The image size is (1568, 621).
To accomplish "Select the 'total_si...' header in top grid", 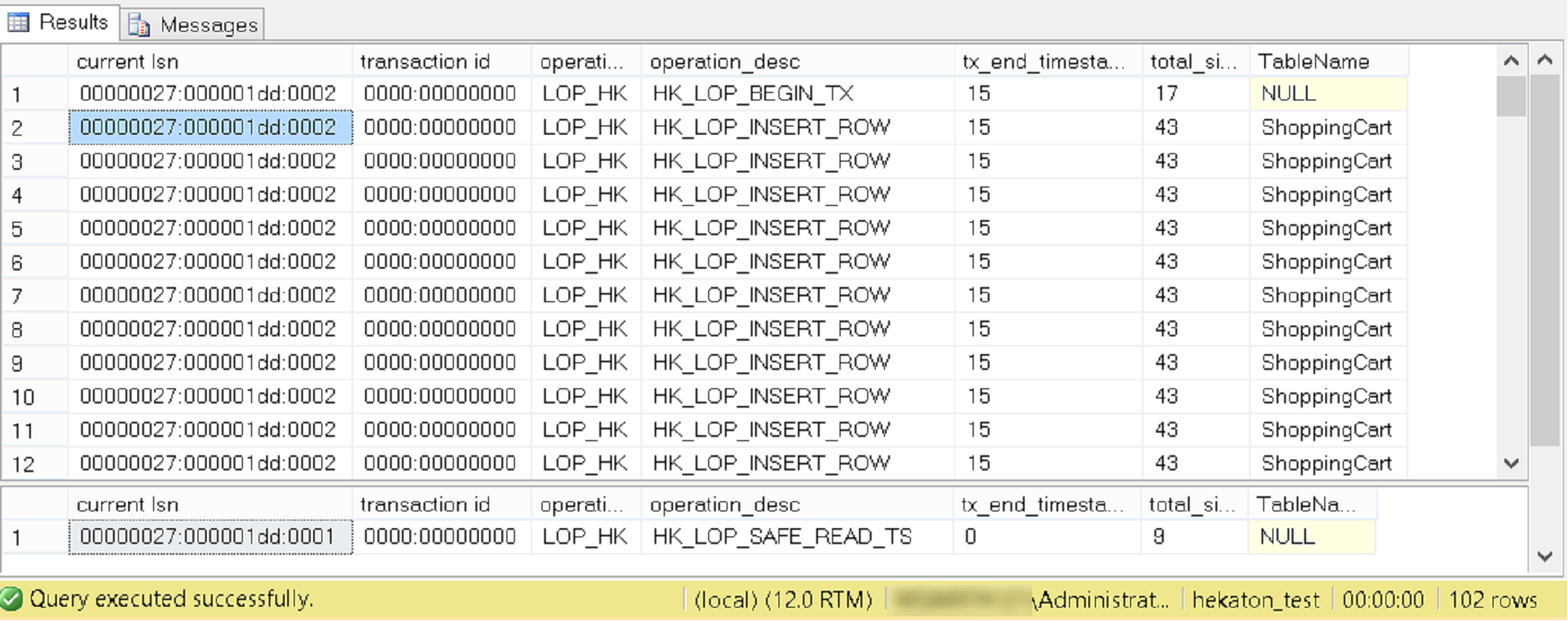I will coord(1195,61).
